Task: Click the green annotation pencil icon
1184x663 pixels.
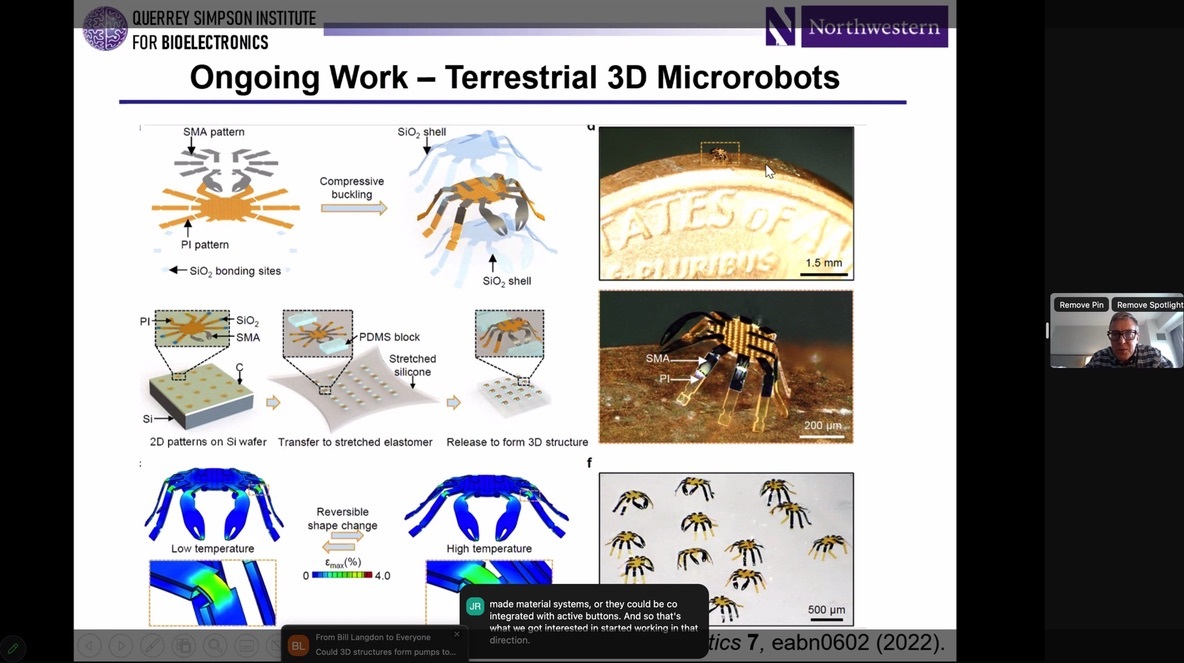Action: pyautogui.click(x=13, y=648)
